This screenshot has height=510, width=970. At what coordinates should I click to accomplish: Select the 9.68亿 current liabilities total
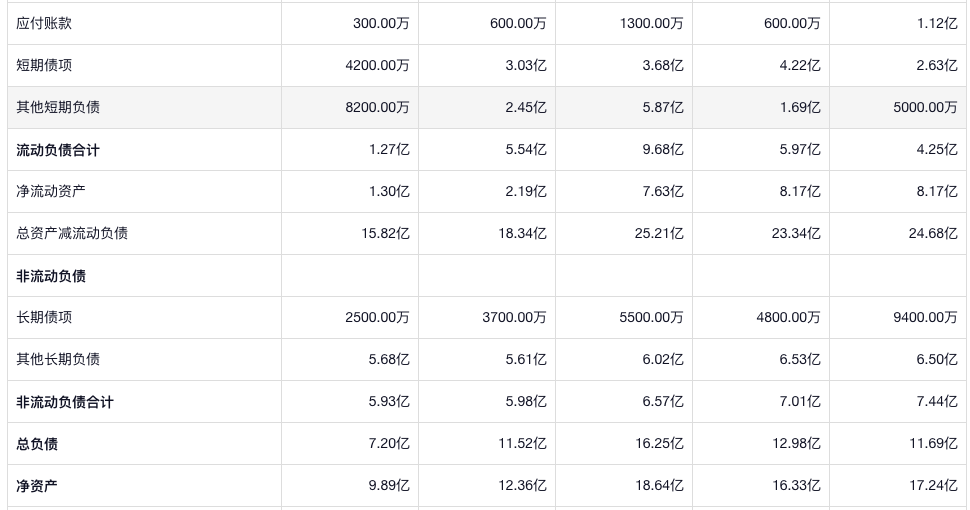[663, 150]
